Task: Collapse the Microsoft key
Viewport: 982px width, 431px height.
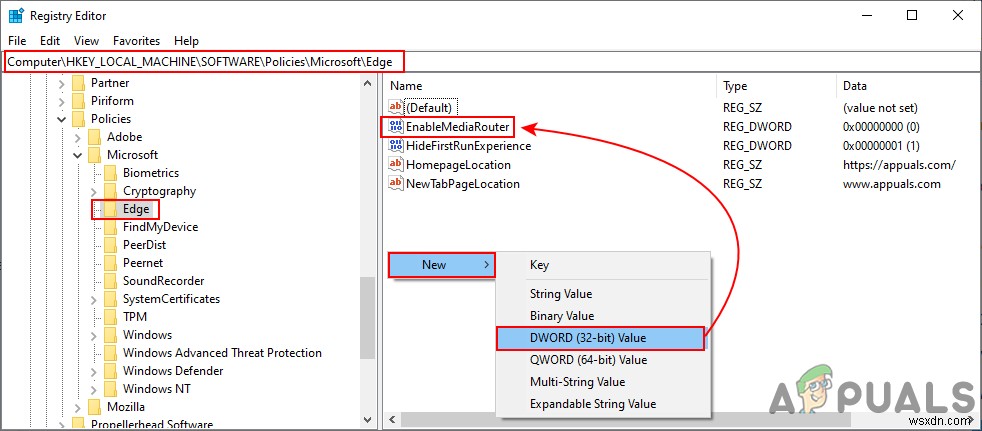Action: coord(78,155)
